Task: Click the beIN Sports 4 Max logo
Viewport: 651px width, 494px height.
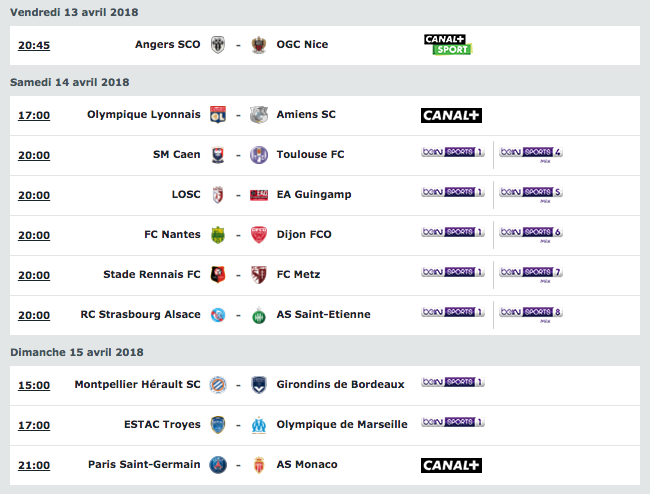Action: click(x=531, y=154)
